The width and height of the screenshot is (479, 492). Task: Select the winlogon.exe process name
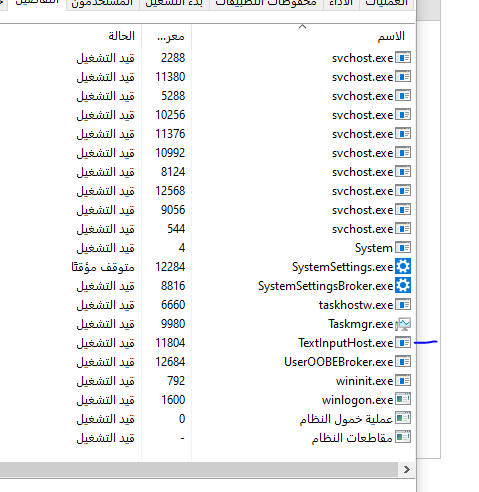[357, 400]
